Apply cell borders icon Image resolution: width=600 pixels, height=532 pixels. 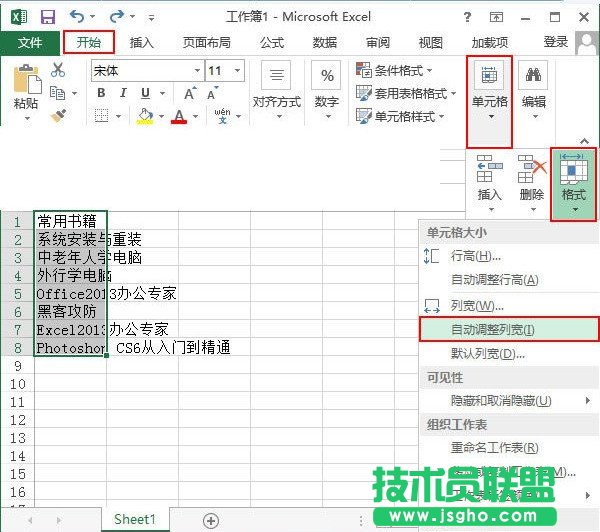101,115
